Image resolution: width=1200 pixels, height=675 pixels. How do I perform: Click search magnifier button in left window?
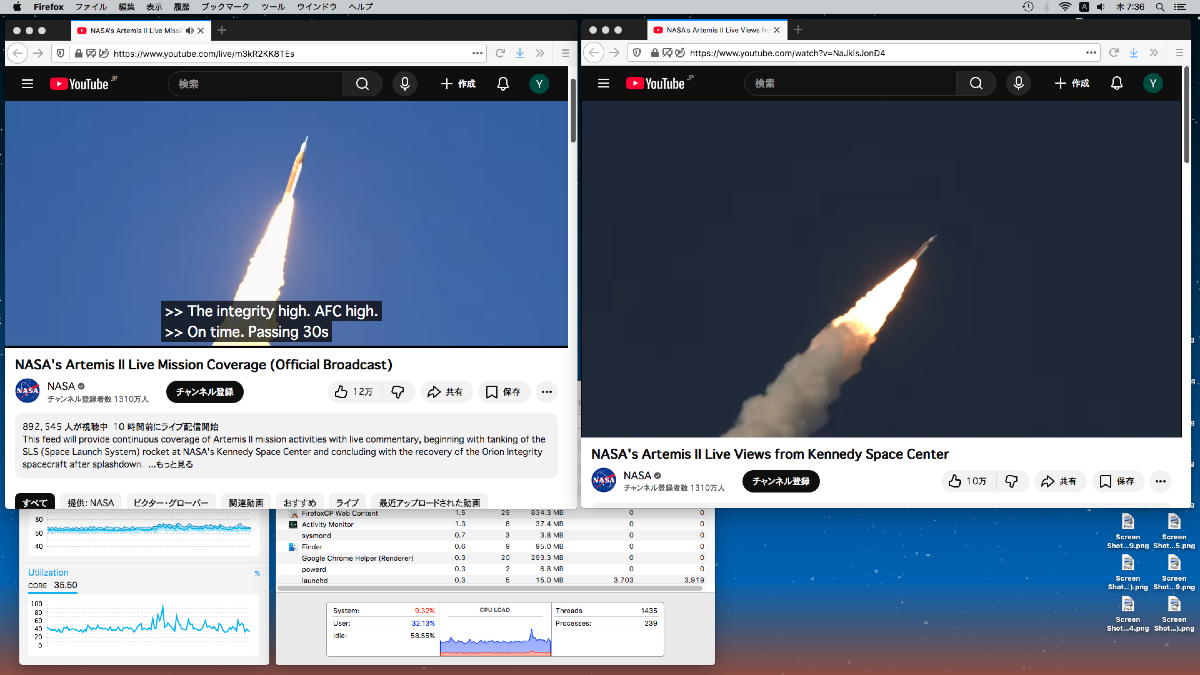click(x=362, y=84)
